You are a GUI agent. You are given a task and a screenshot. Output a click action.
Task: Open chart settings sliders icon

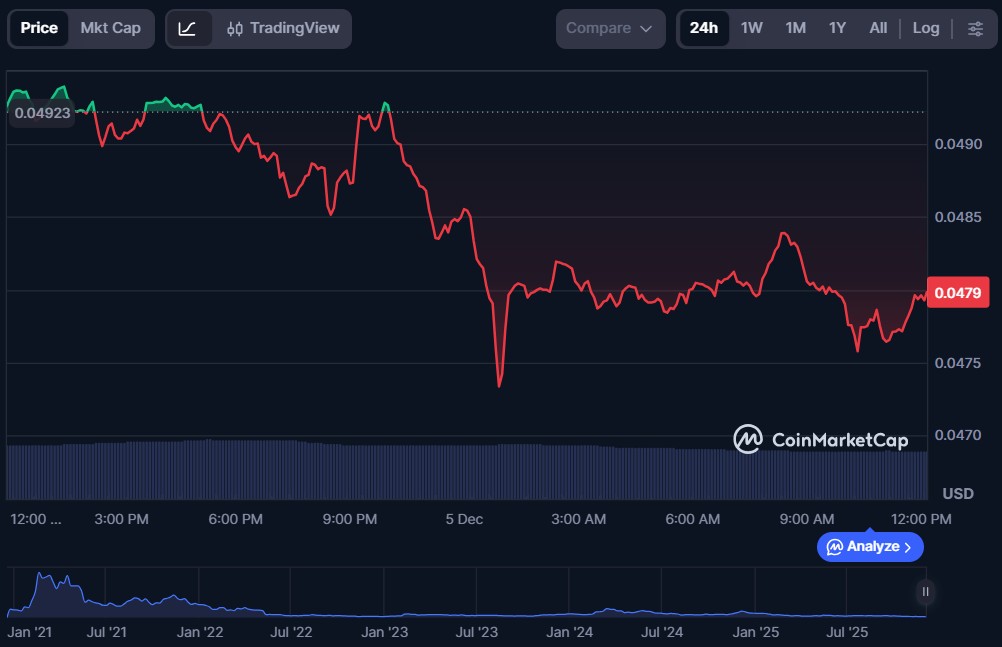coord(975,28)
